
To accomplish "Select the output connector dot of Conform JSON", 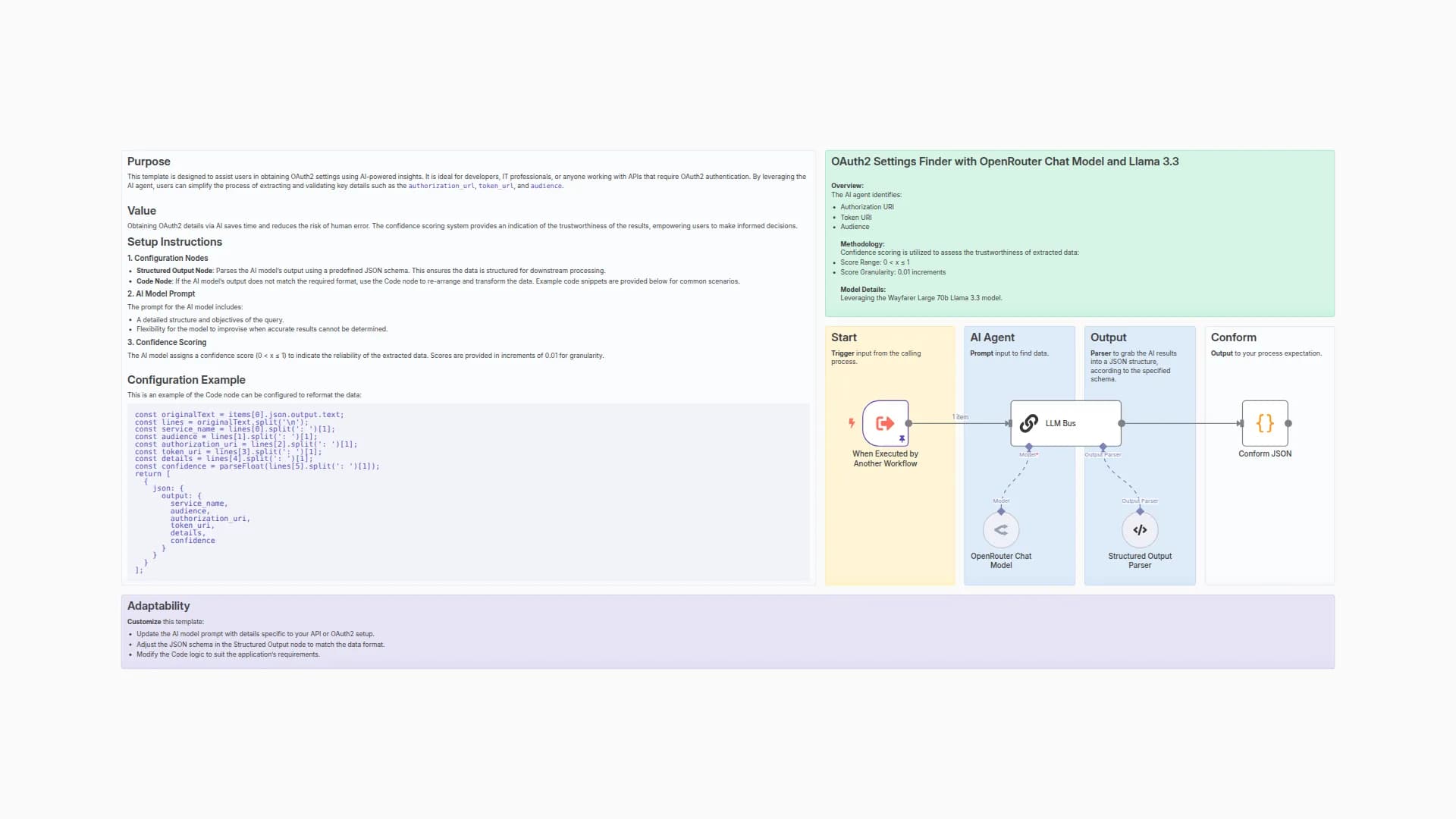I will click(x=1288, y=424).
